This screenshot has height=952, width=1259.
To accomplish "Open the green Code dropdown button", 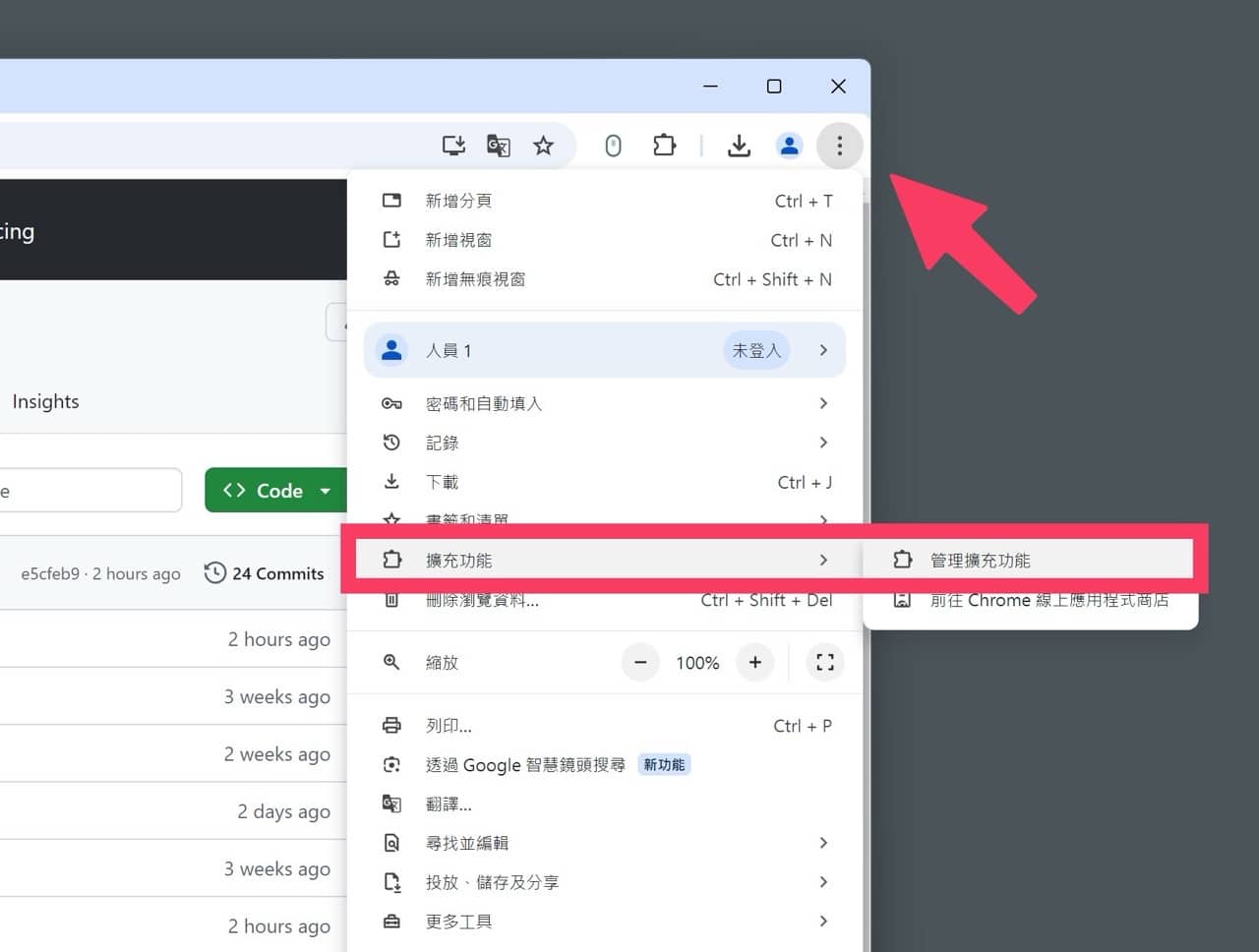I will point(276,491).
